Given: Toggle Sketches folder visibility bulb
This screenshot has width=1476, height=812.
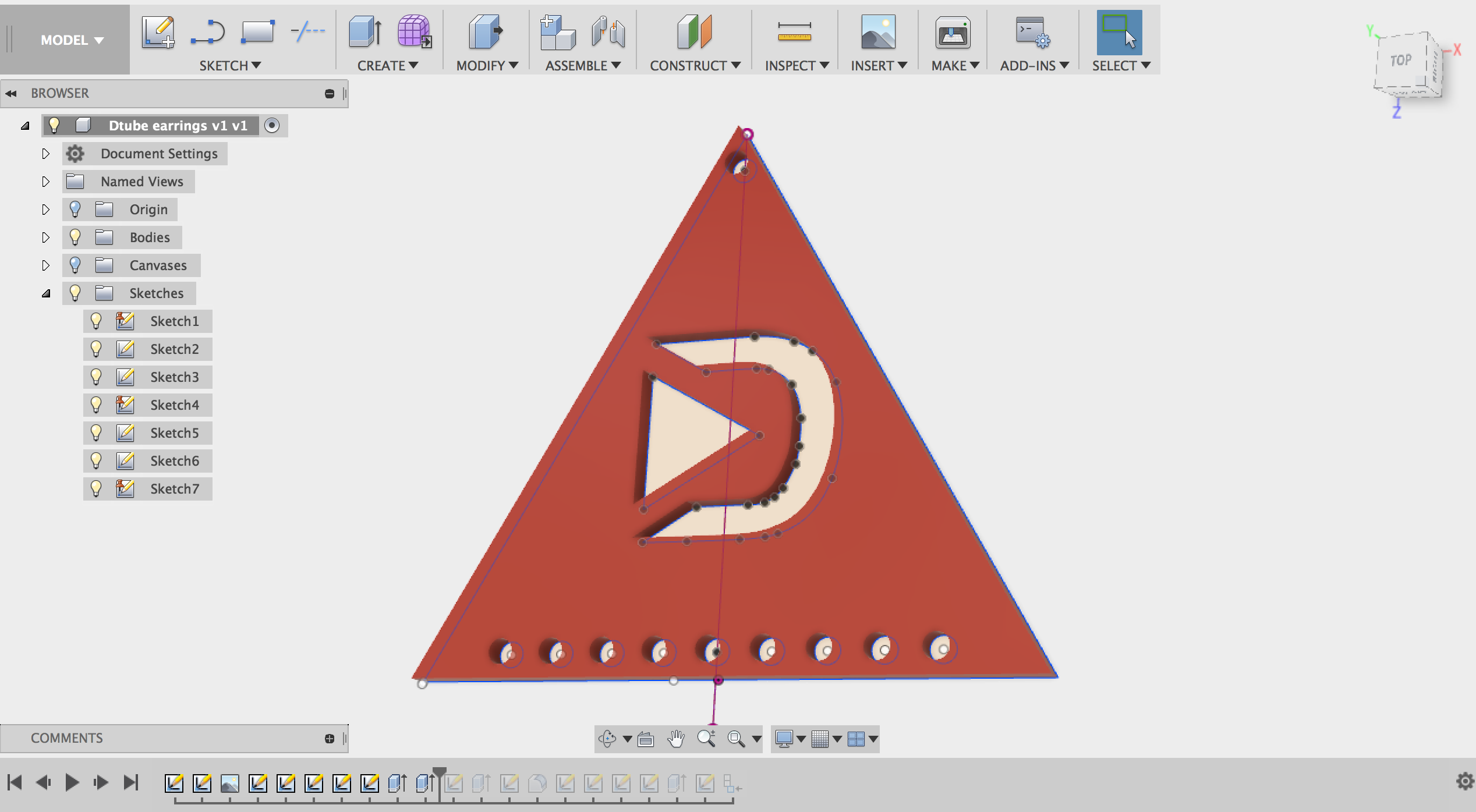Looking at the screenshot, I should point(75,293).
